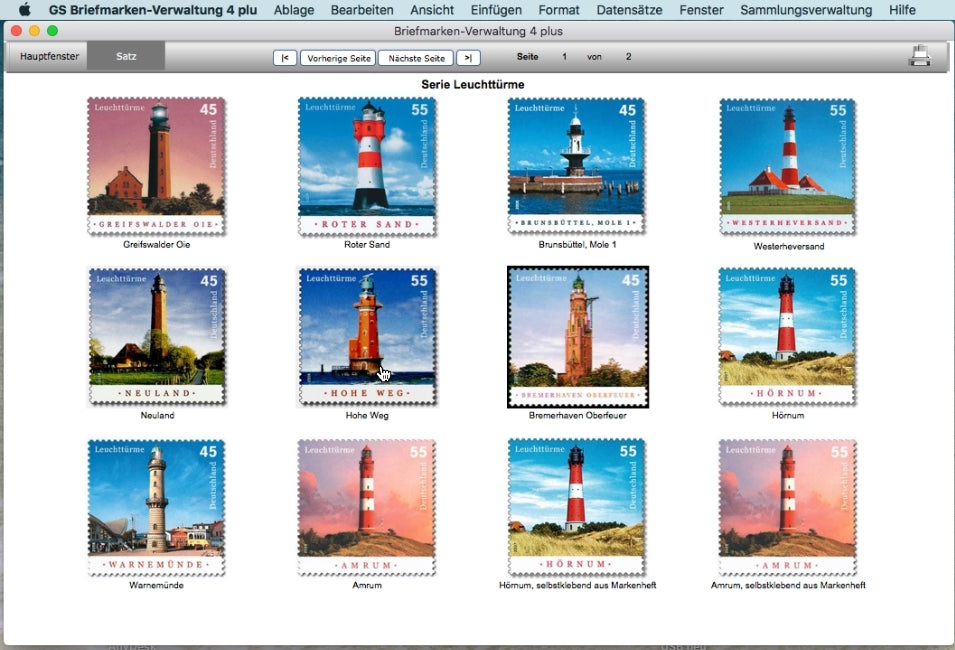Select the Bremerhaven Oberfeuer stamp
This screenshot has width=955, height=650.
tap(577, 336)
